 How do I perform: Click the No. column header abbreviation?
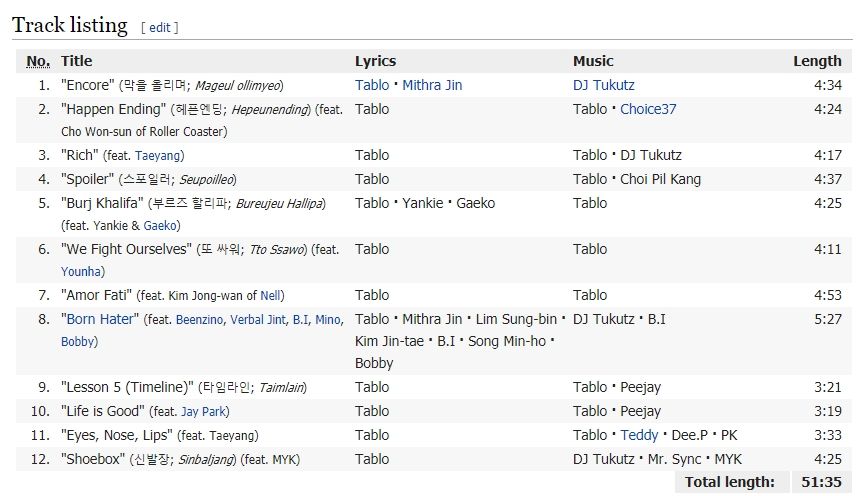(38, 61)
